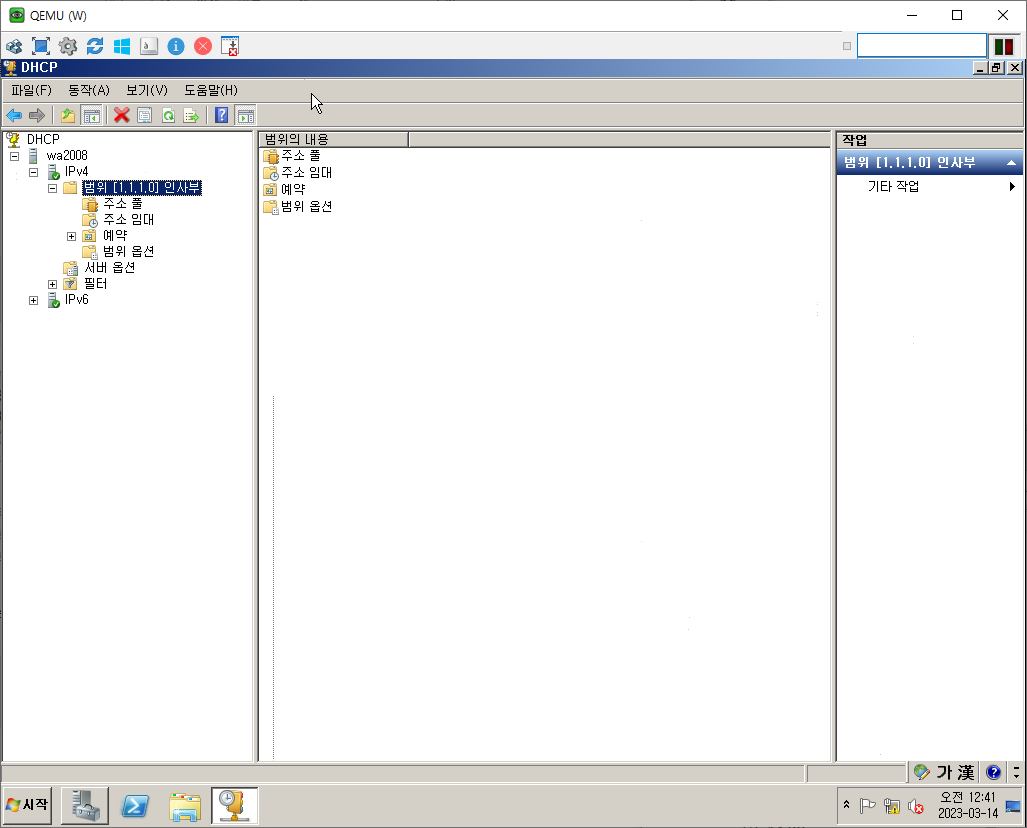Select 예약 in the contents list

tap(293, 190)
